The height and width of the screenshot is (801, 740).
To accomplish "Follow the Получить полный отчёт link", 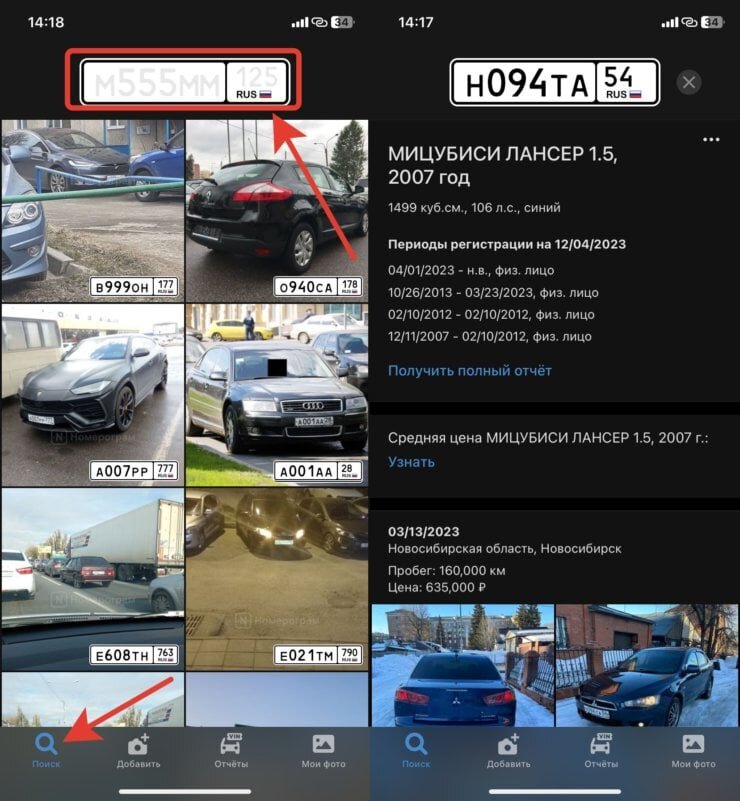I will (x=470, y=371).
